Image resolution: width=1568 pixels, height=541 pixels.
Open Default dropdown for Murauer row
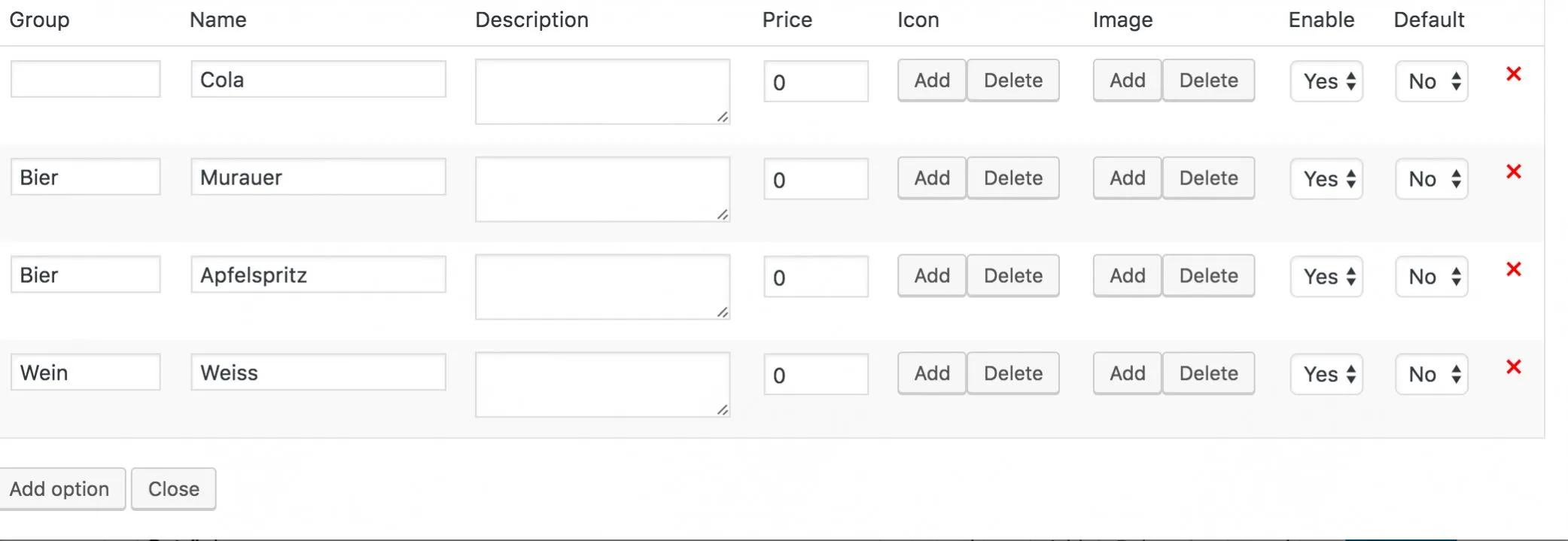1432,179
